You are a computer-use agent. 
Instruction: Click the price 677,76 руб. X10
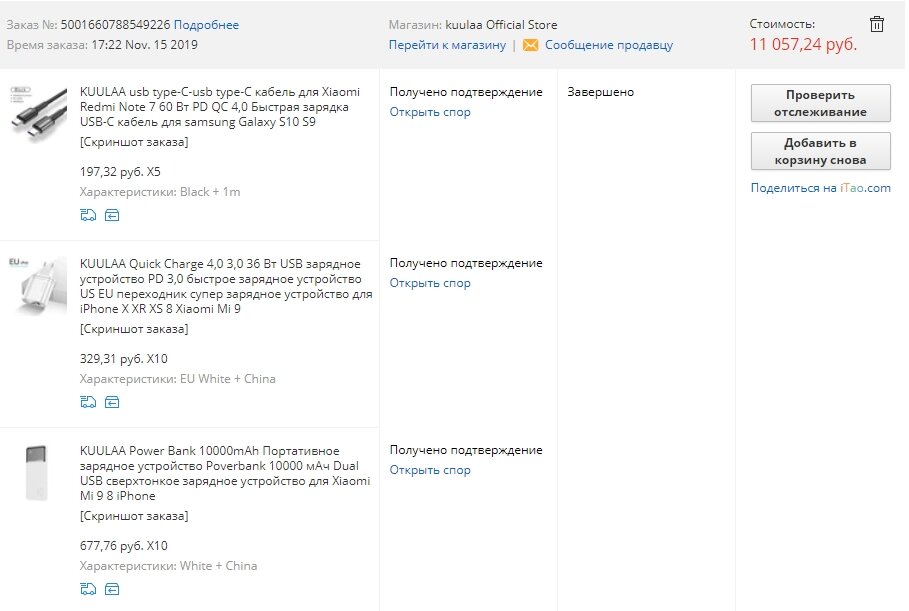[123, 546]
